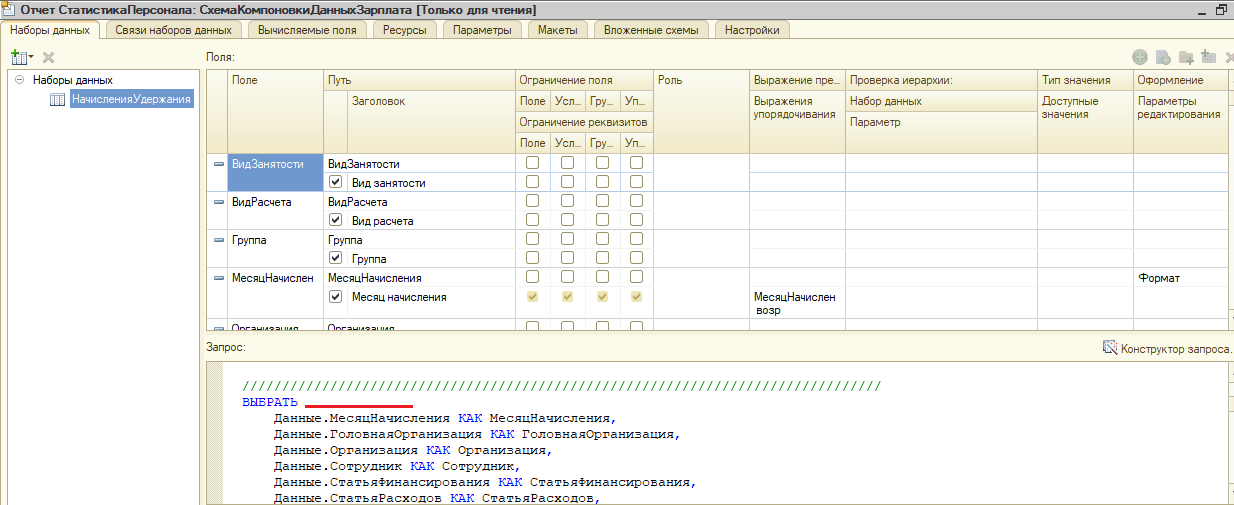Screen dimensions: 1234x505
Task: Click the add table with plus icon
Action: (x=1208, y=58)
